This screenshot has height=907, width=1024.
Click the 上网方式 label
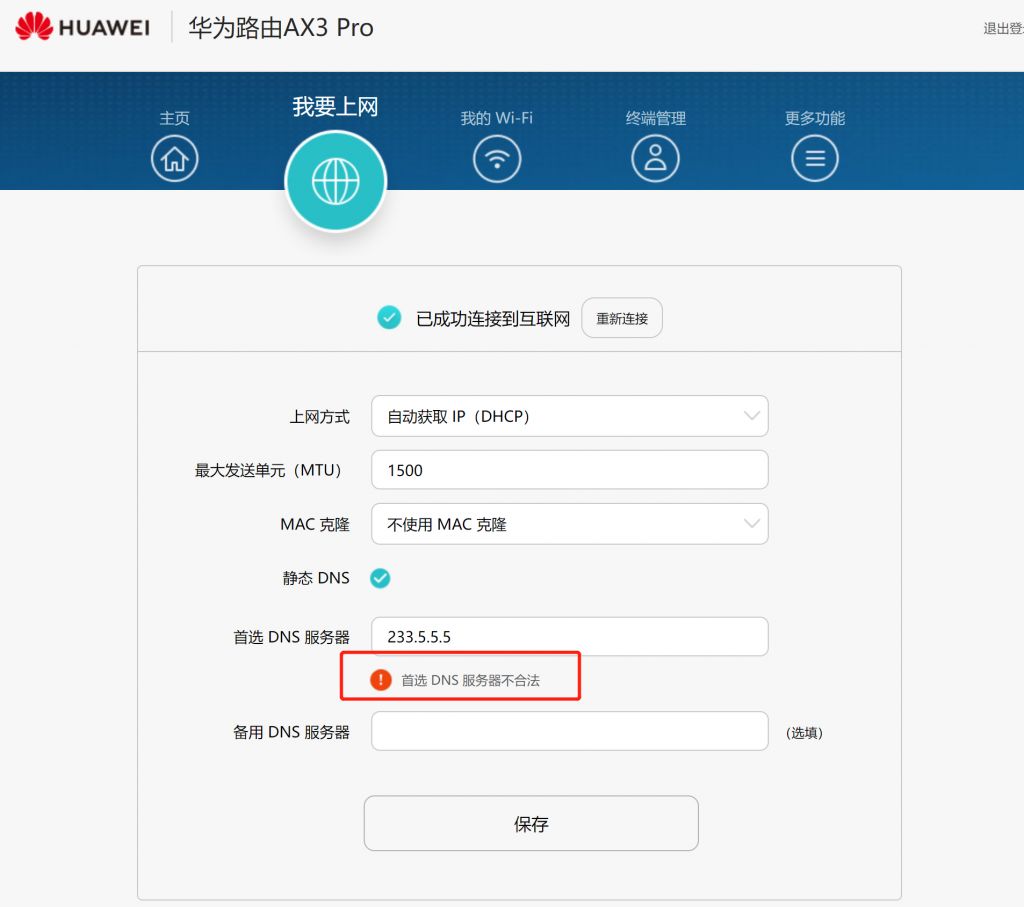click(319, 417)
